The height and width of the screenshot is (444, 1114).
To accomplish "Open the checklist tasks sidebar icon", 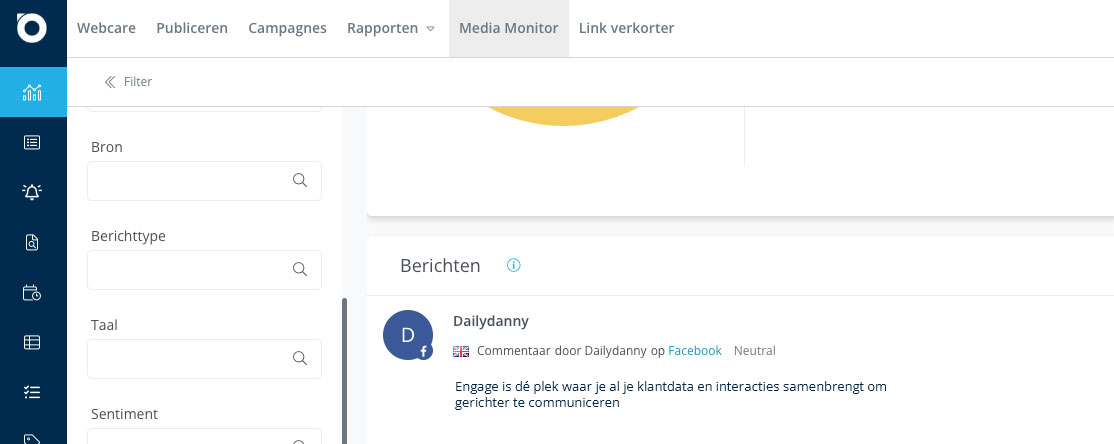I will tap(32, 392).
